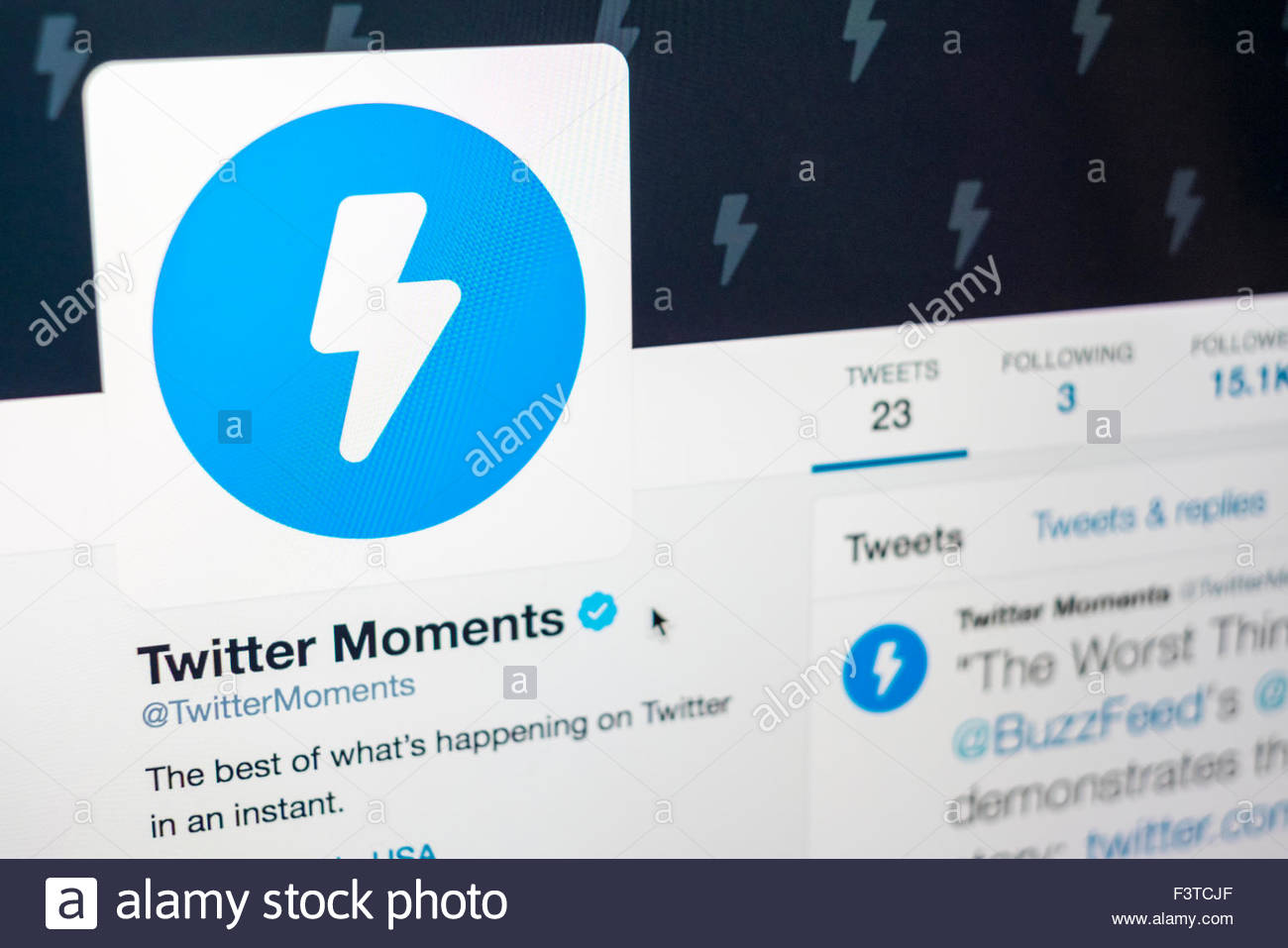Click the @TwitterMoments handle
1288x948 pixels.
coord(278,700)
